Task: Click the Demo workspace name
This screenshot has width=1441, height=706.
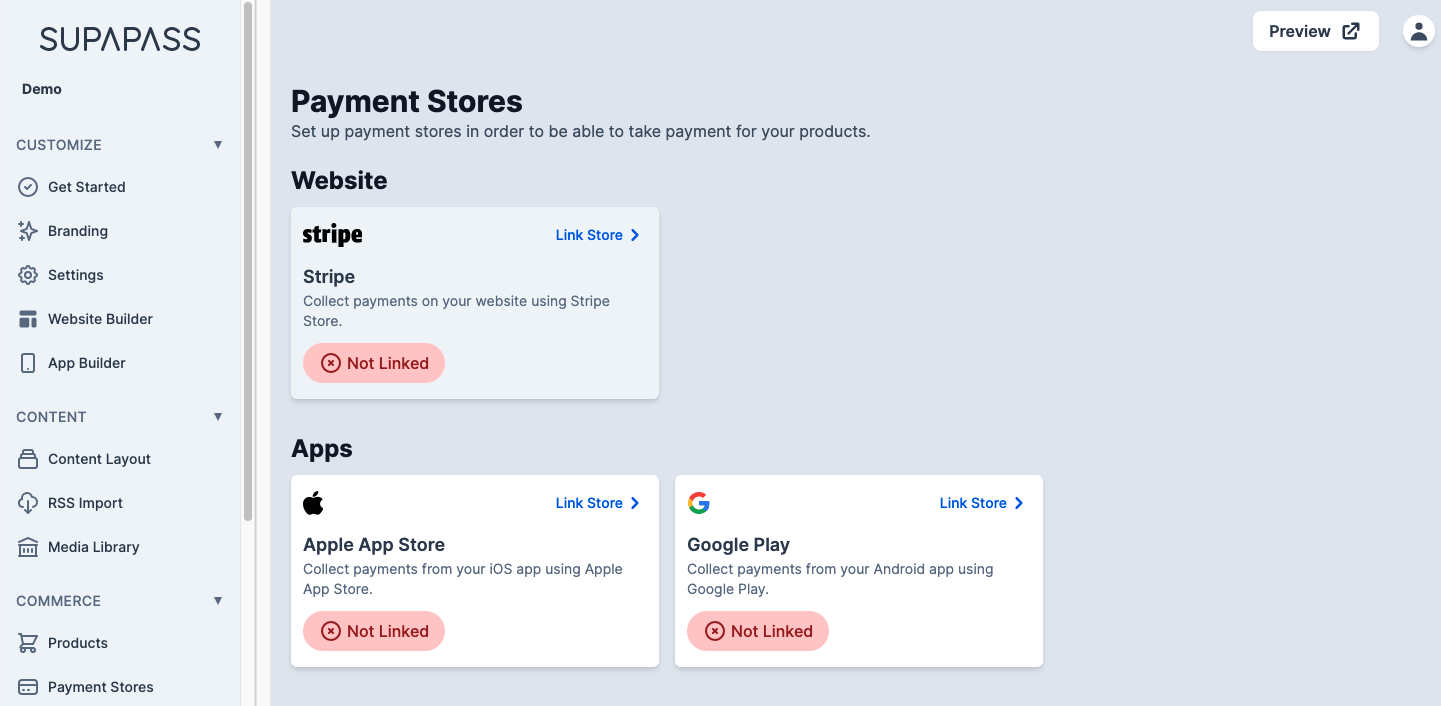Action: tap(42, 89)
